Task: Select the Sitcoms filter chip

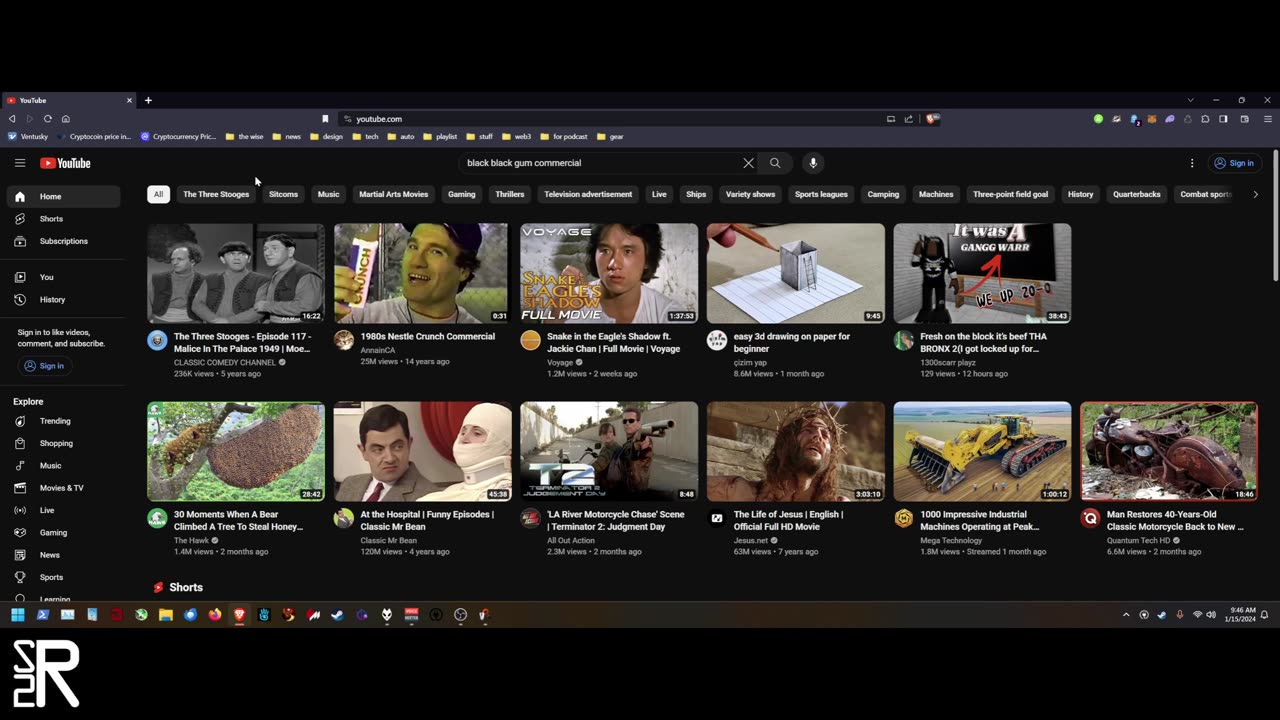Action: [283, 194]
